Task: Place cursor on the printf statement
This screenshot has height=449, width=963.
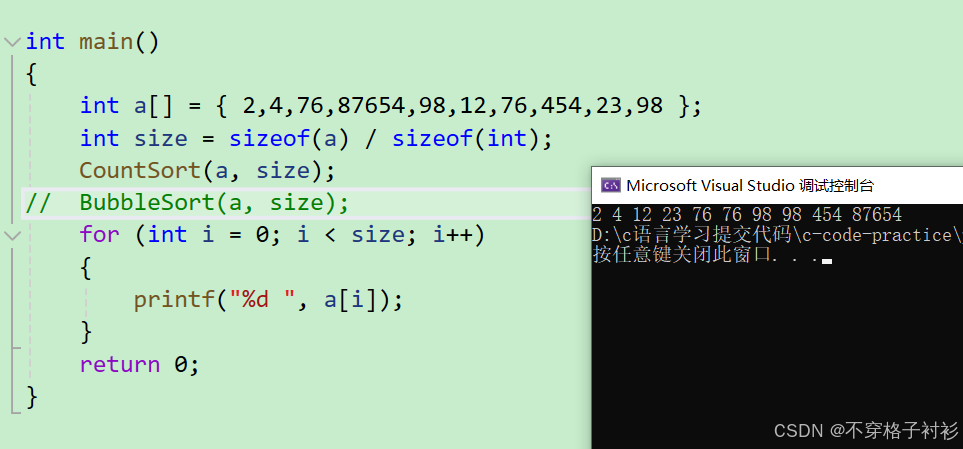Action: (x=268, y=300)
